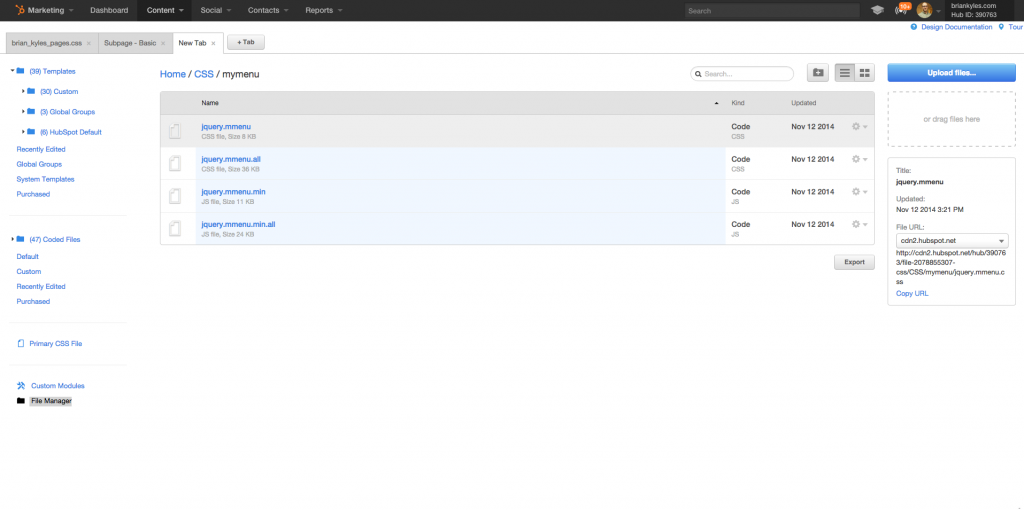The height and width of the screenshot is (510, 1024).
Task: Switch to the brian_kyles_pages.css tab
Action: click(x=47, y=43)
